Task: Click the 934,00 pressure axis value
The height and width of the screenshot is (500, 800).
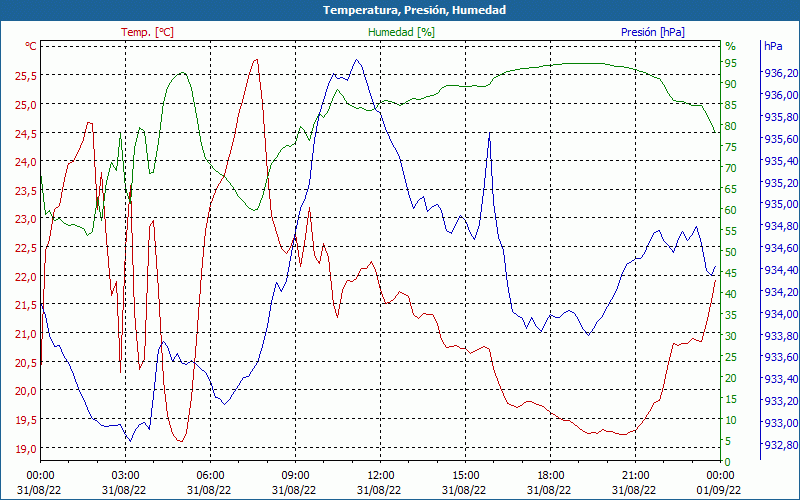Action: [x=781, y=313]
